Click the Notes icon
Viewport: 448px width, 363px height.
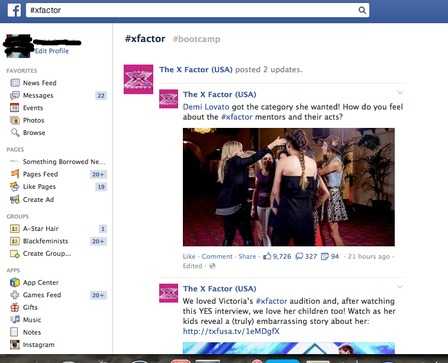click(14, 332)
